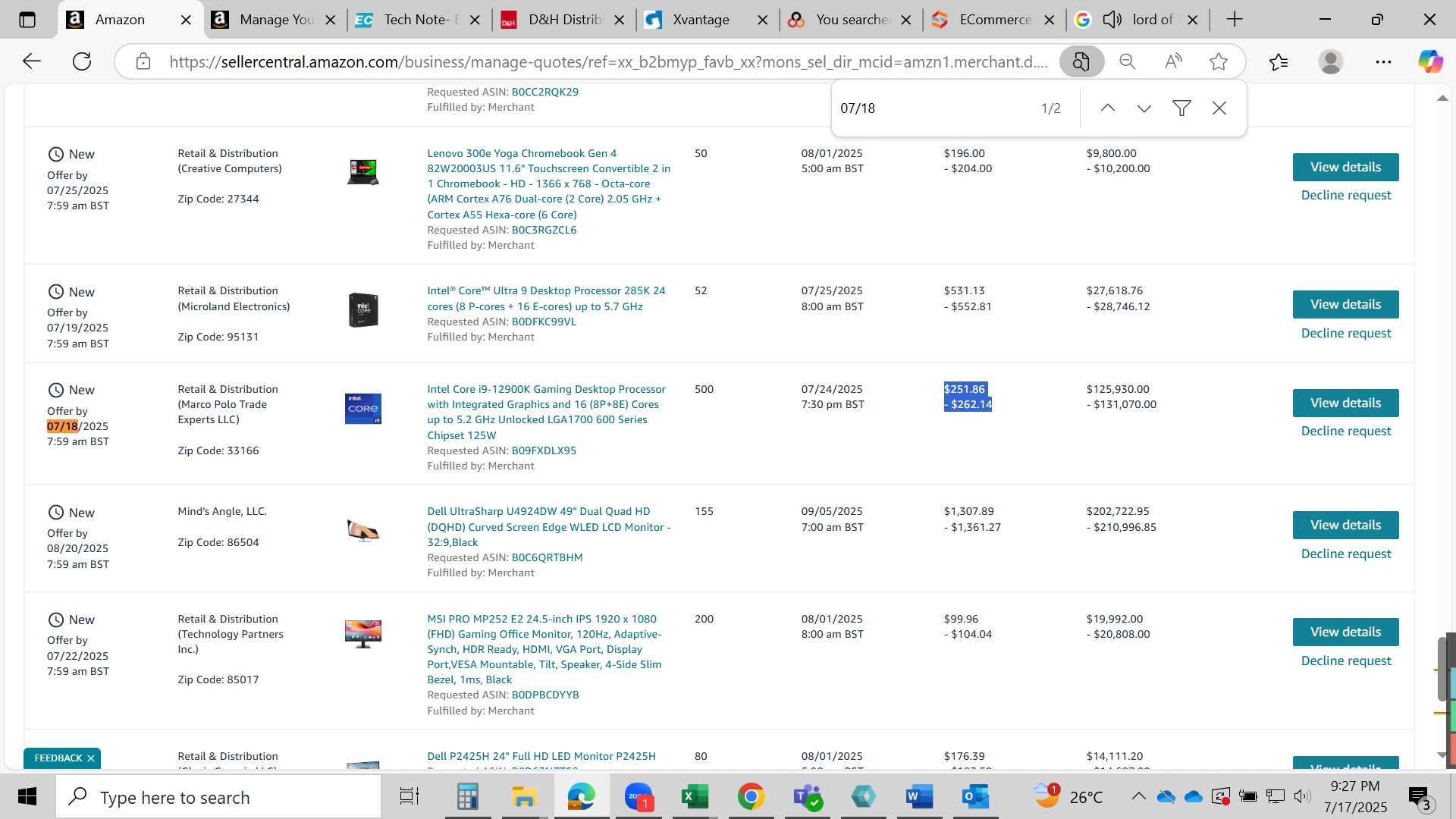Close the Amazon tab
This screenshot has height=819, width=1456.
186,20
